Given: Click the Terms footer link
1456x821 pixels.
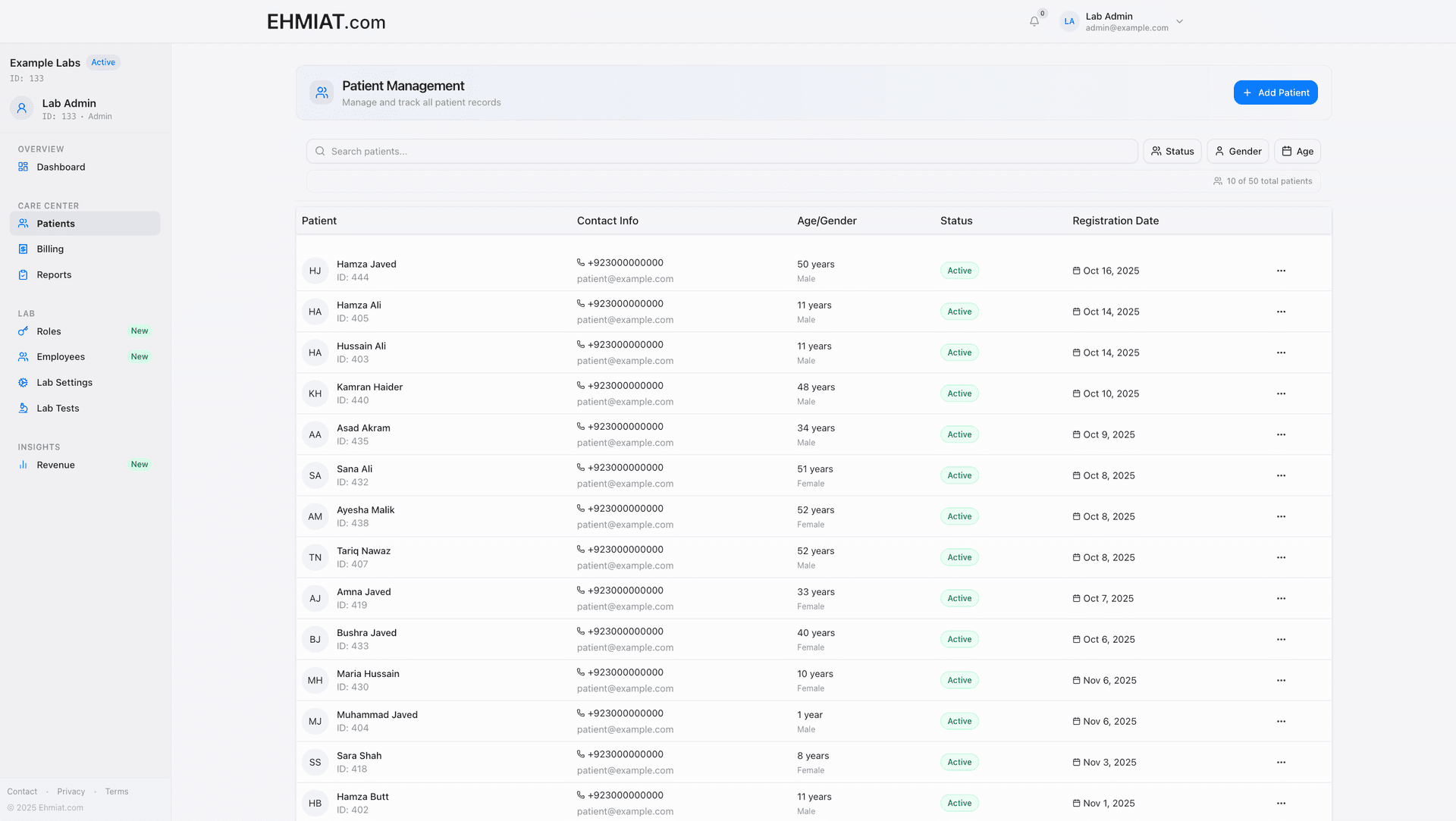Looking at the screenshot, I should click(117, 791).
